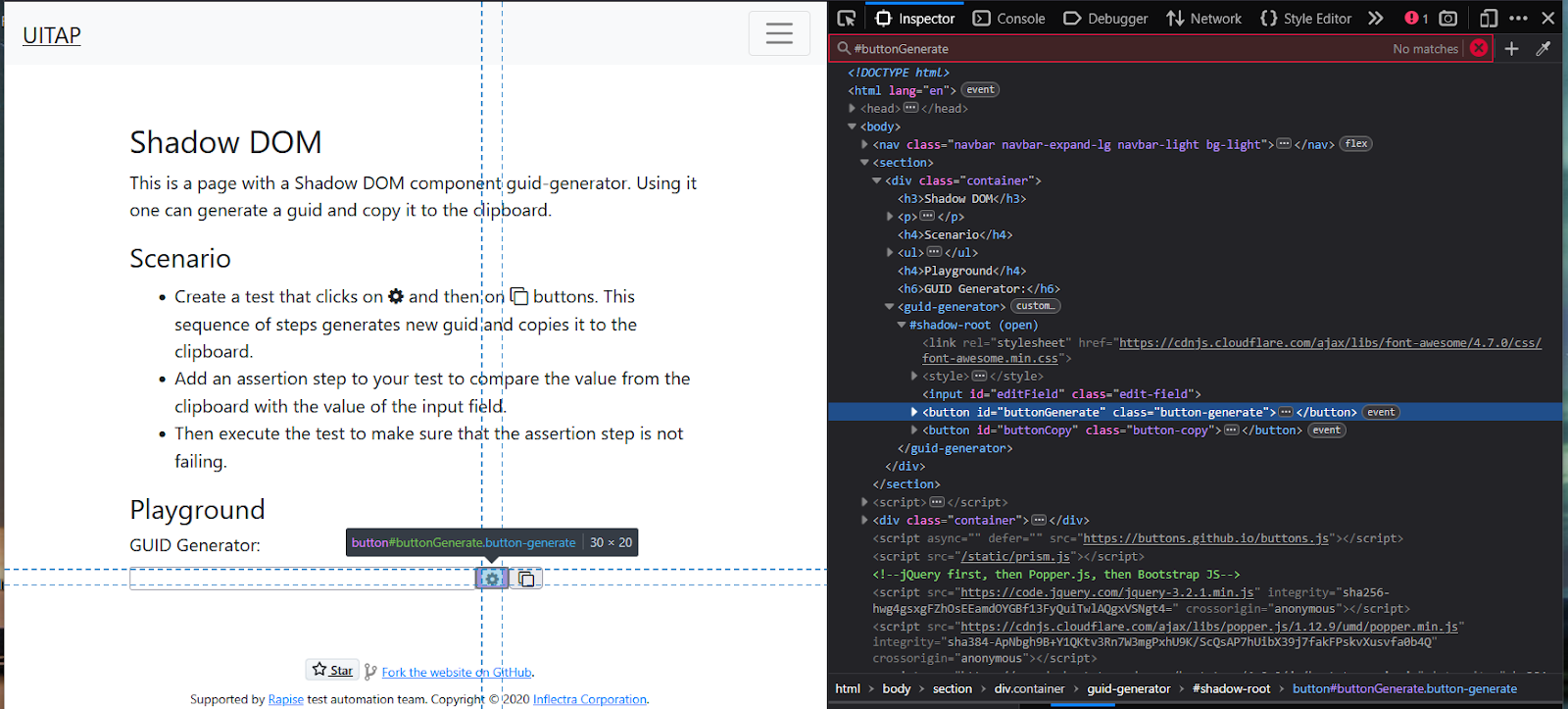Open the Rapise link in footer
This screenshot has width=1568, height=709.
[285, 699]
